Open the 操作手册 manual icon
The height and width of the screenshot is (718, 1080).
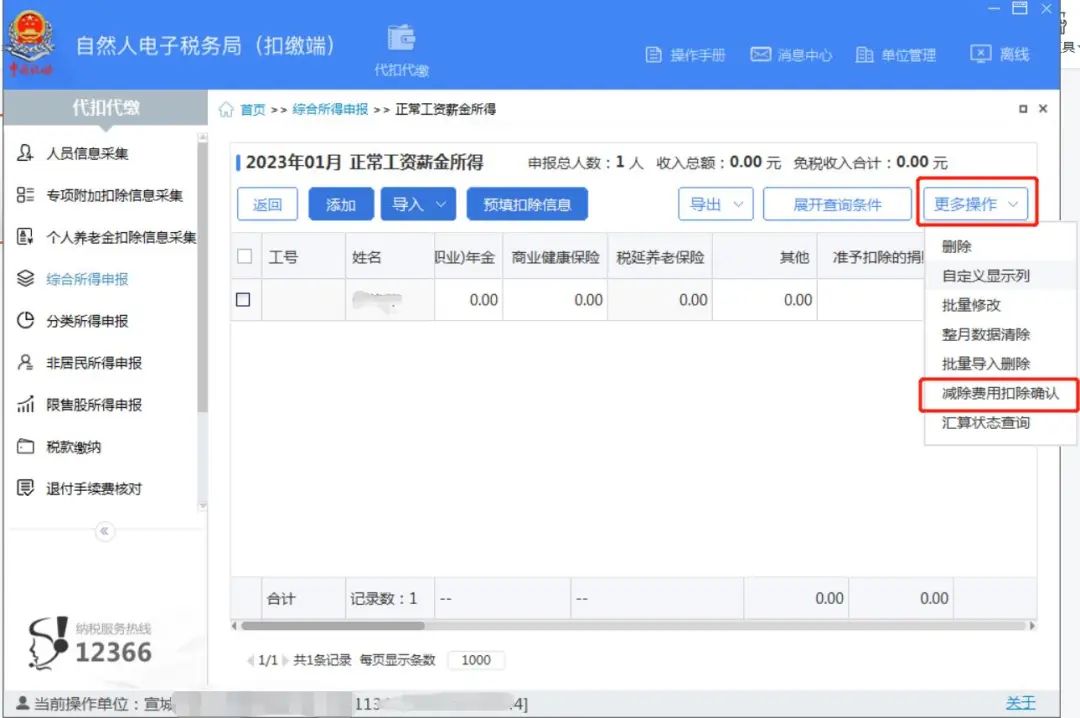[x=653, y=55]
